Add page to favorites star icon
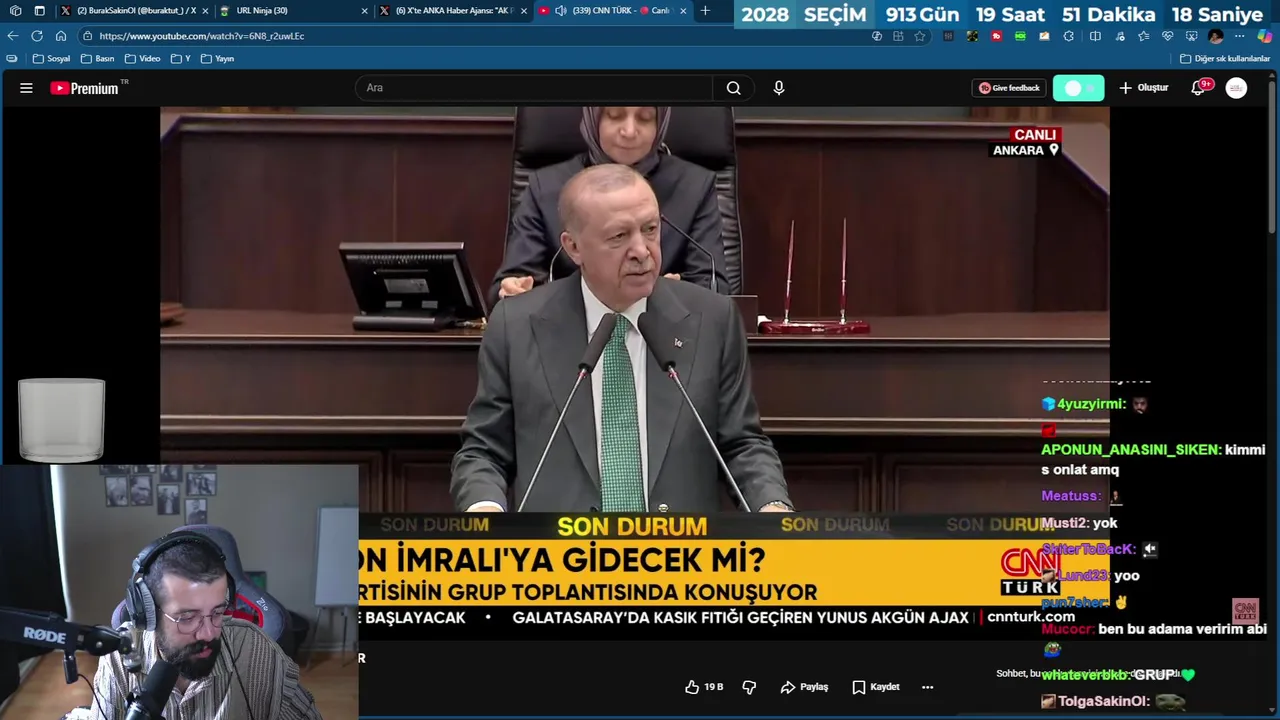Viewport: 1280px width, 720px height. (x=920, y=36)
